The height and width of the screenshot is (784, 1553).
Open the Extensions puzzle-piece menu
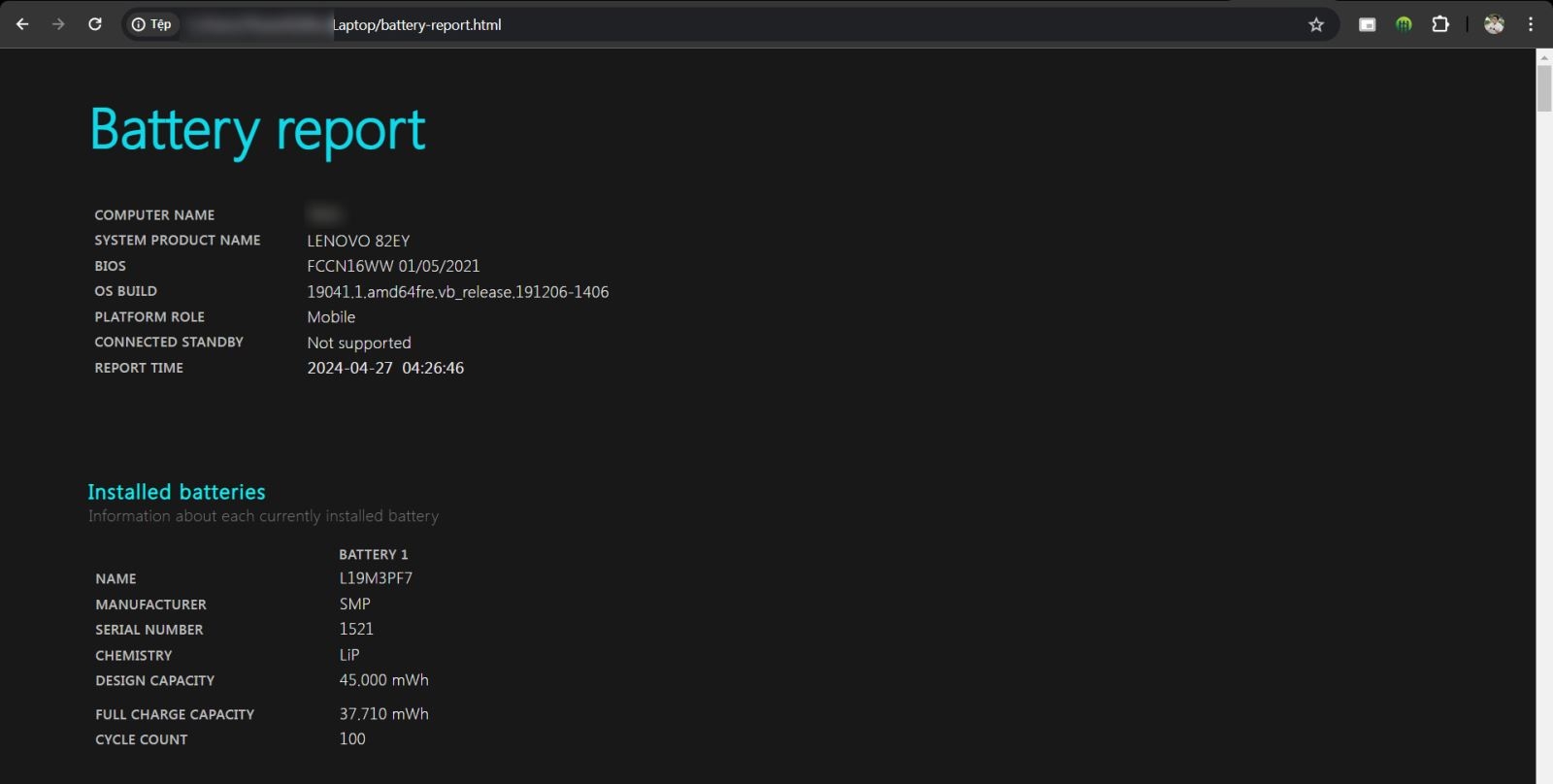(x=1440, y=24)
